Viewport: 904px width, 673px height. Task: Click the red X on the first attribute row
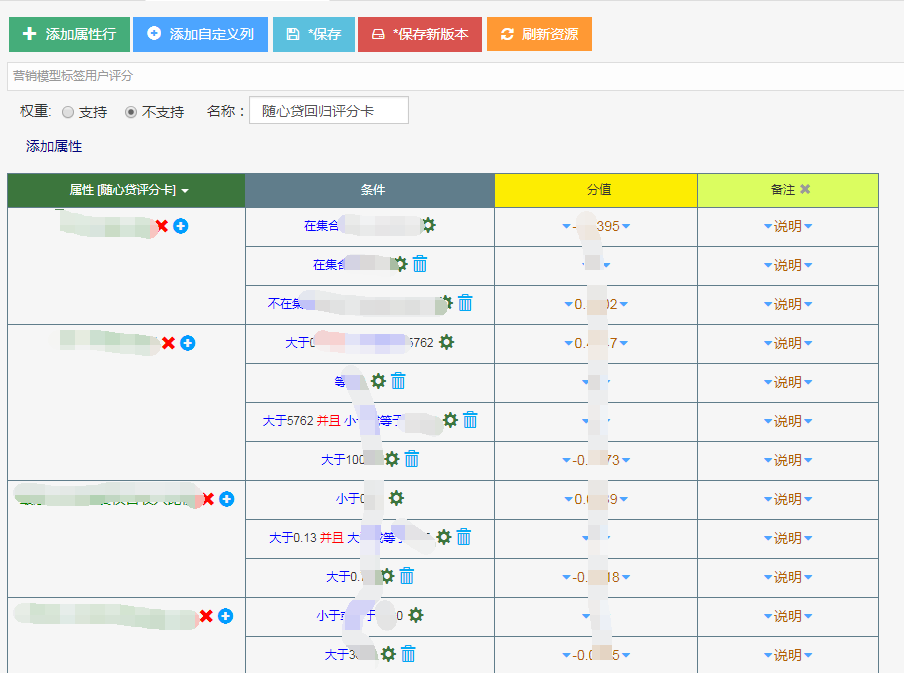click(162, 226)
